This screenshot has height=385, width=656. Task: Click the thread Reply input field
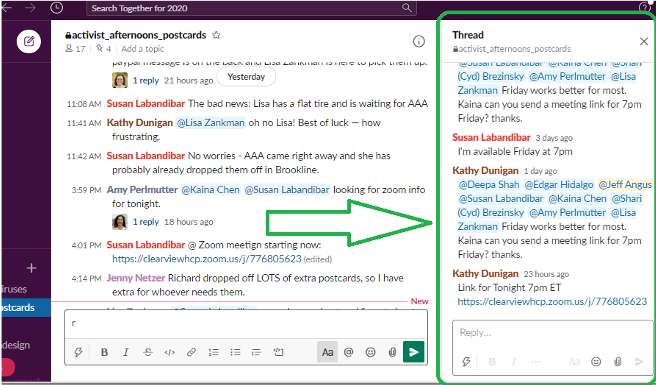[x=552, y=333]
